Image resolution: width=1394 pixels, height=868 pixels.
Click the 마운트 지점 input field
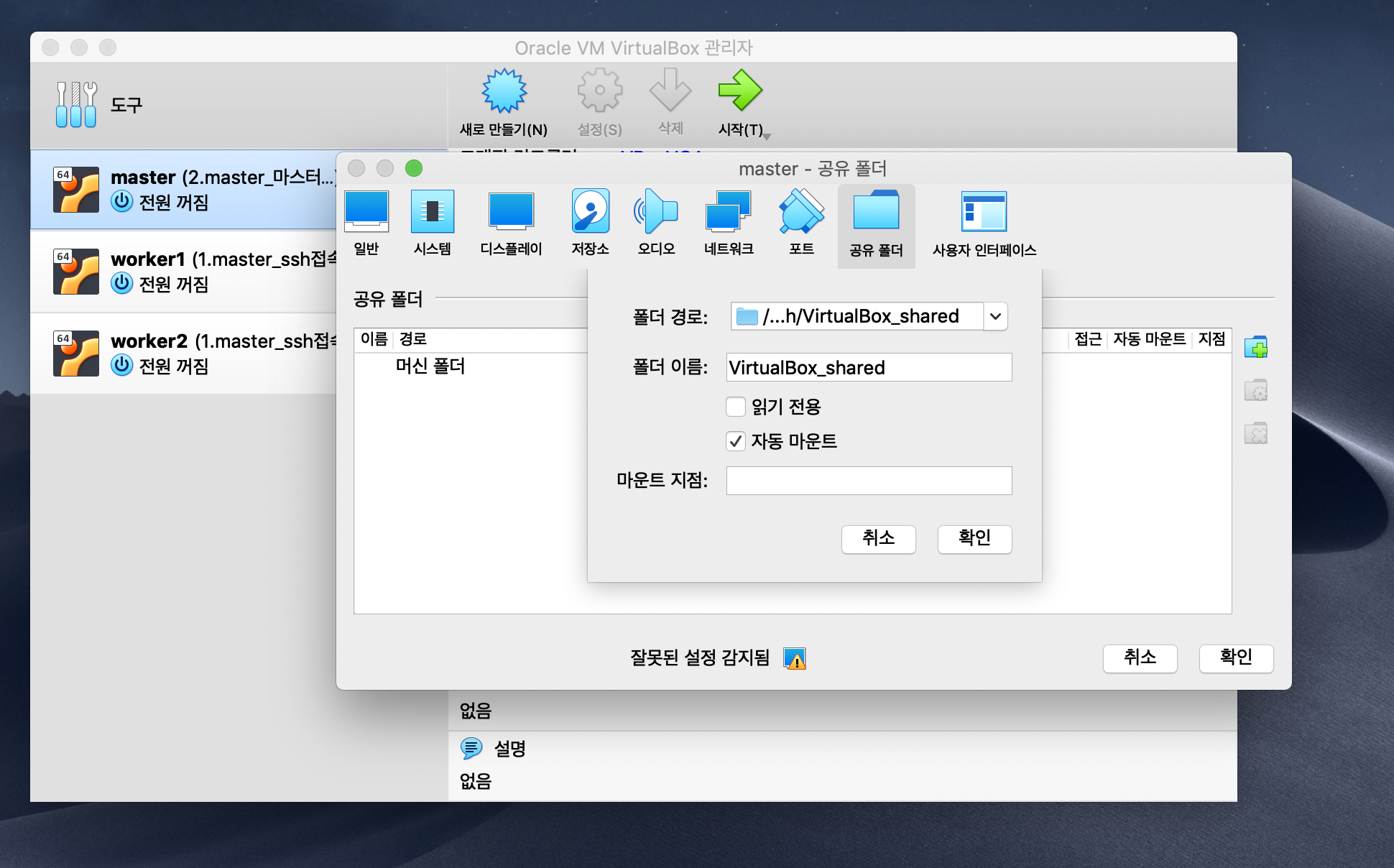click(869, 481)
